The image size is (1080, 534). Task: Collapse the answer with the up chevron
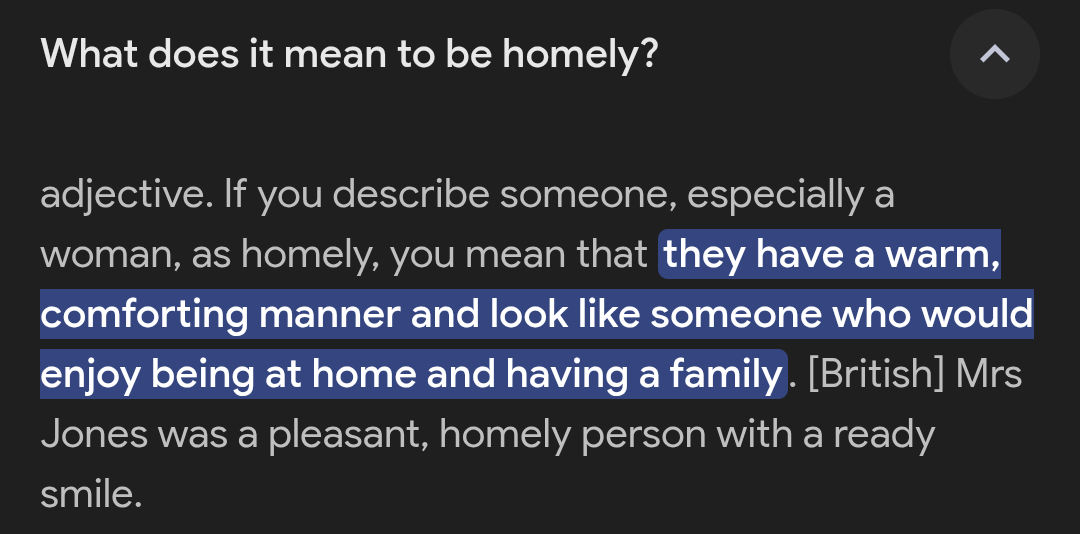(995, 54)
